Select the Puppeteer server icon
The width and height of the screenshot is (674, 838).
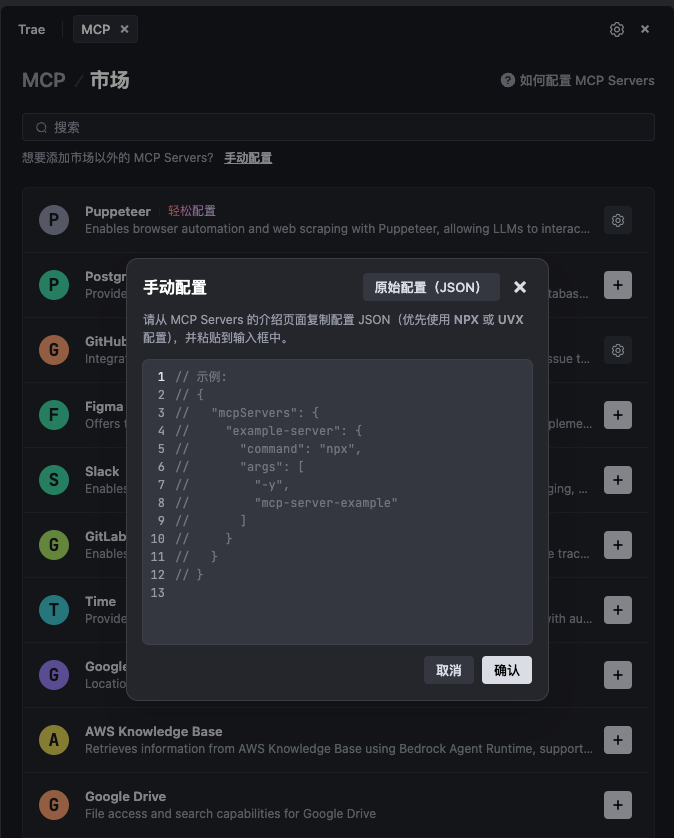click(53, 220)
